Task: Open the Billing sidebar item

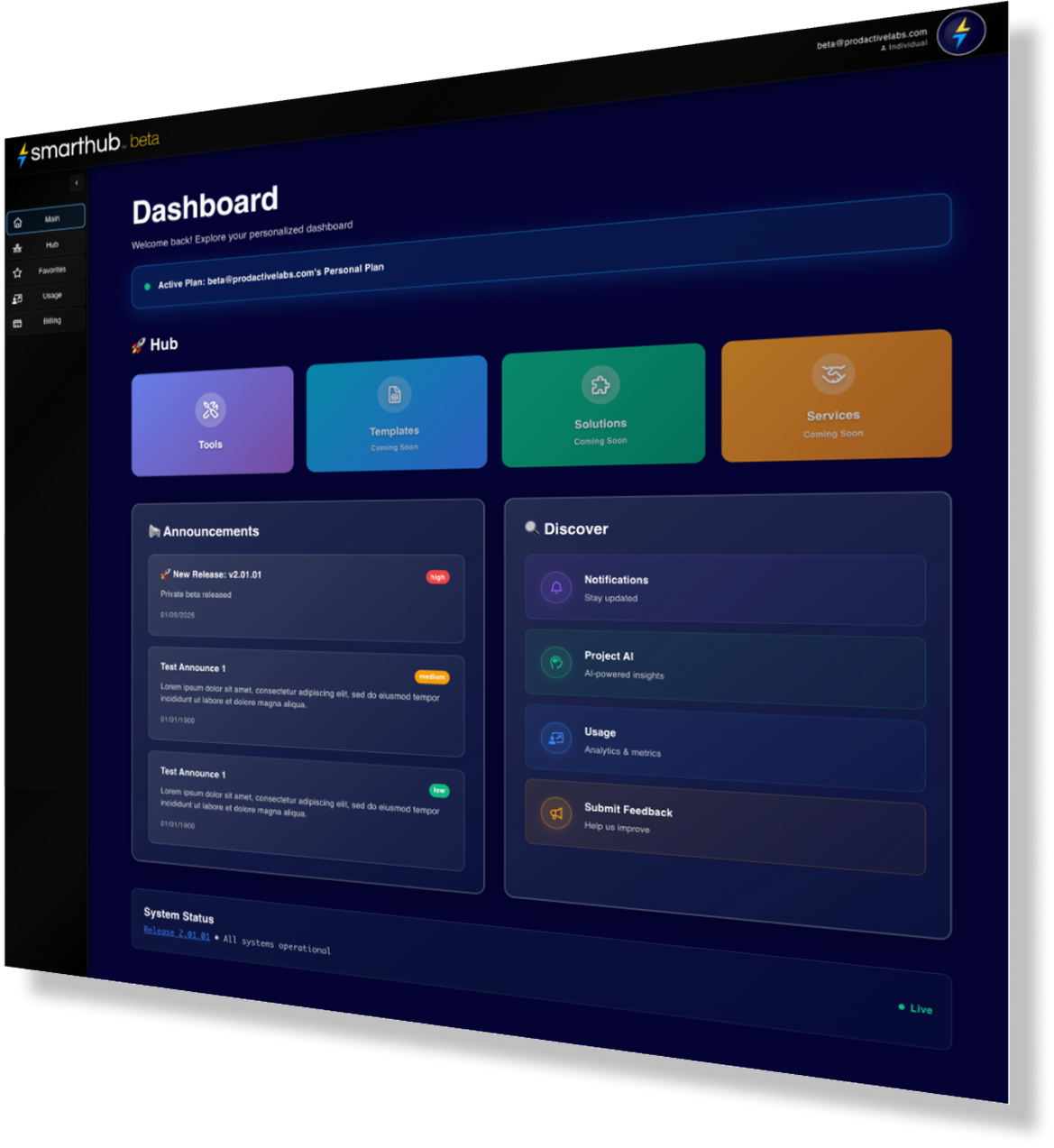Action: coord(46,321)
